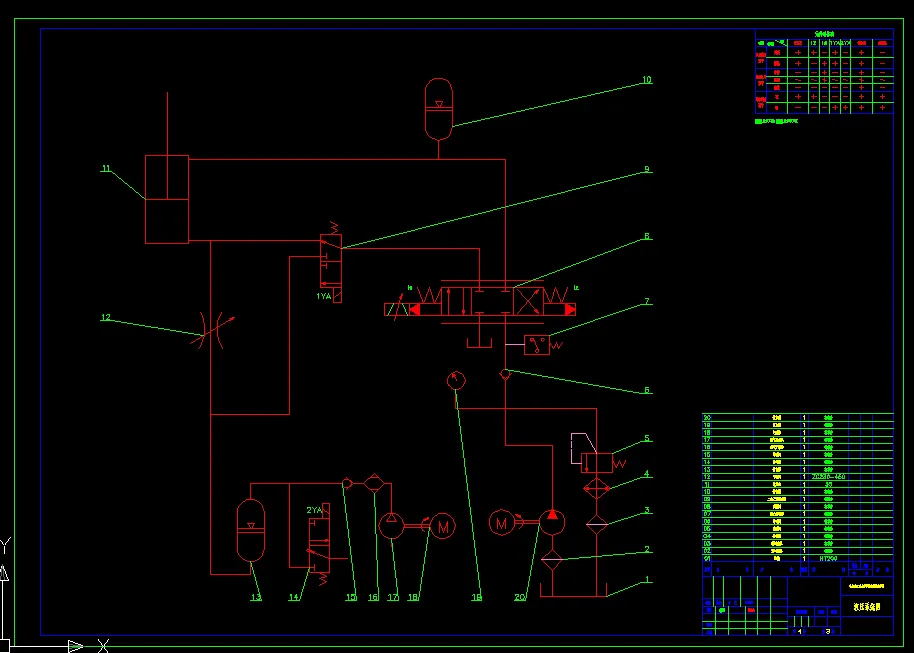Select the check valve symbol with callout 6
The height and width of the screenshot is (653, 914).
[x=505, y=374]
